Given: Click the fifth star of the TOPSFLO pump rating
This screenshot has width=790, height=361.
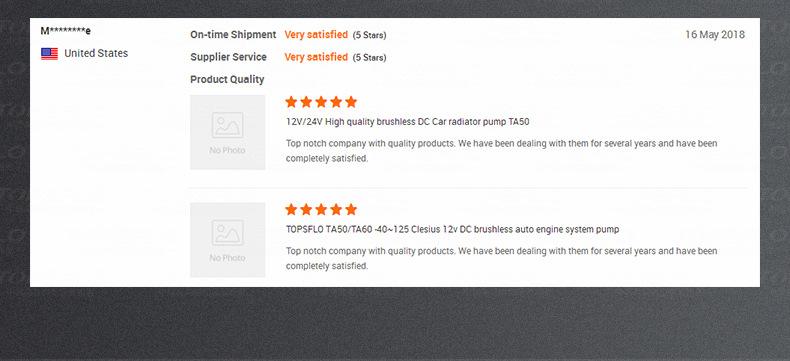Looking at the screenshot, I should [x=351, y=209].
